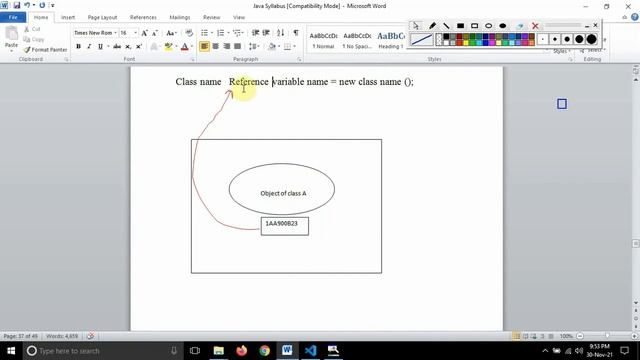Switch to the Review tab

(211, 17)
